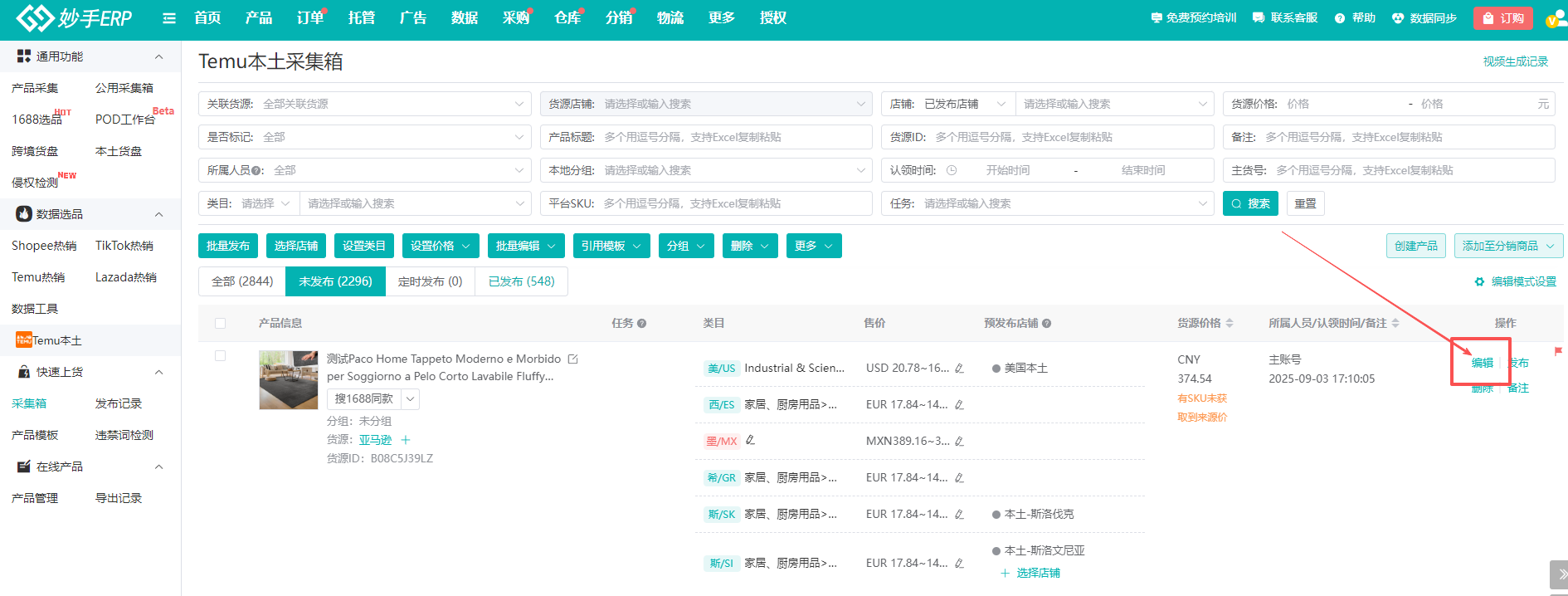The width and height of the screenshot is (1568, 596).
Task: Click the plus icon next to 亚马逊 source
Action: pos(406,440)
